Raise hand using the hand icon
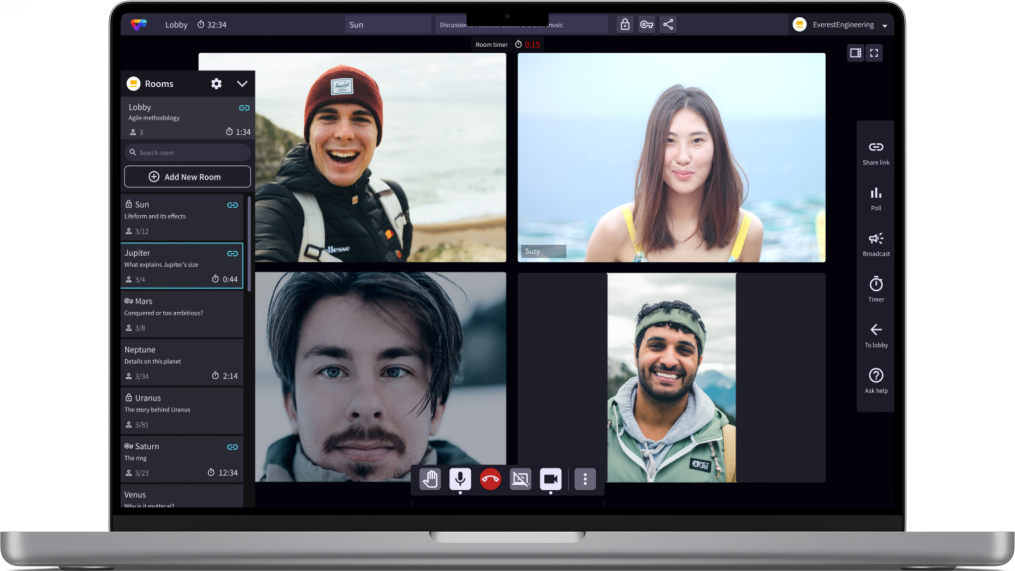Screen dimensions: 1015x571 coord(430,479)
